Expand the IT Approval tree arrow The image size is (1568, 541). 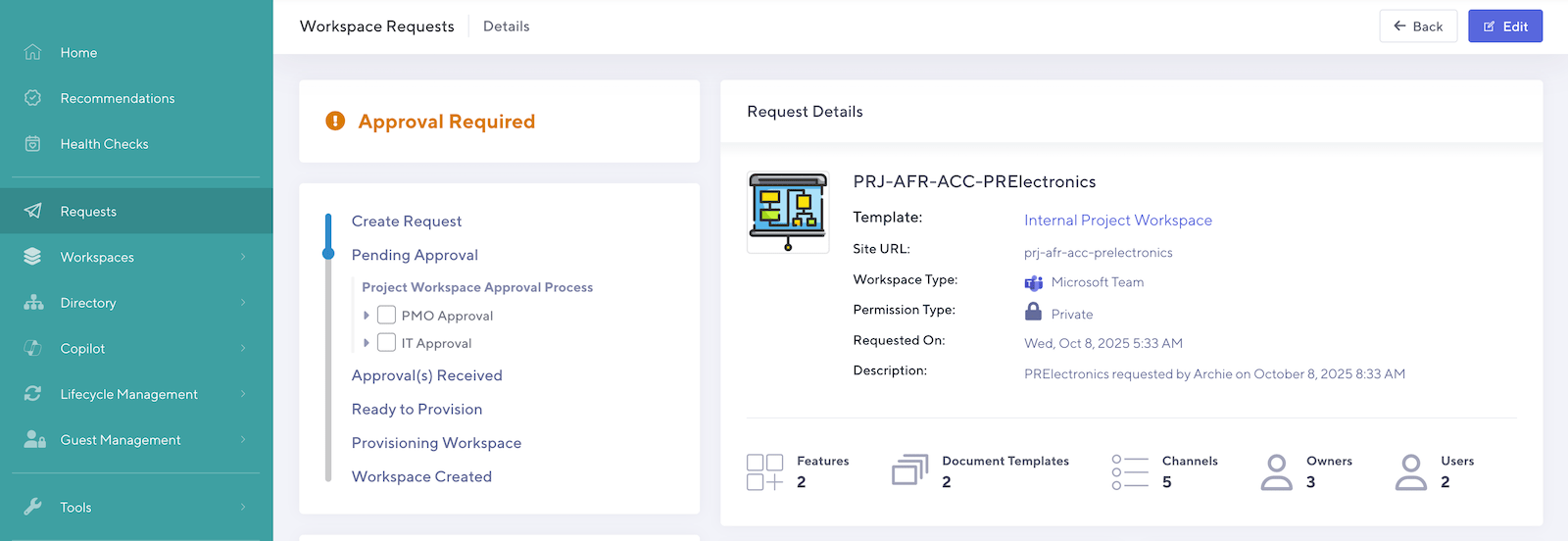[367, 343]
